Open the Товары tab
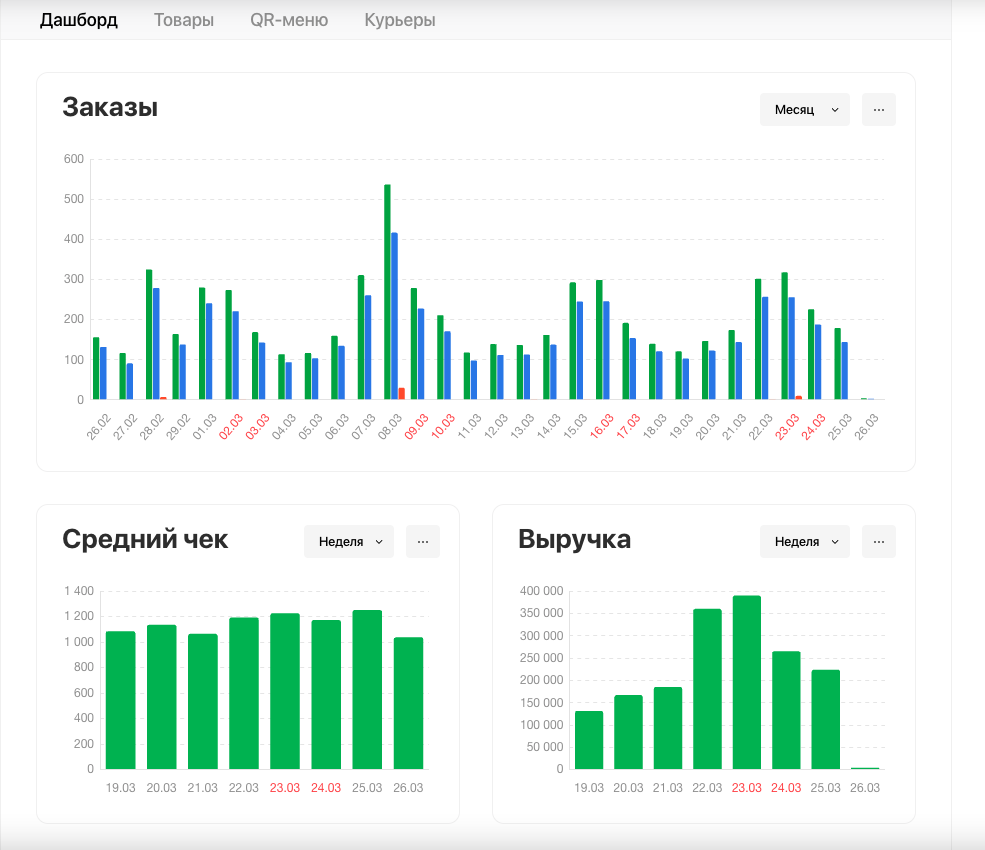Screen dimensions: 985x850 (184, 20)
